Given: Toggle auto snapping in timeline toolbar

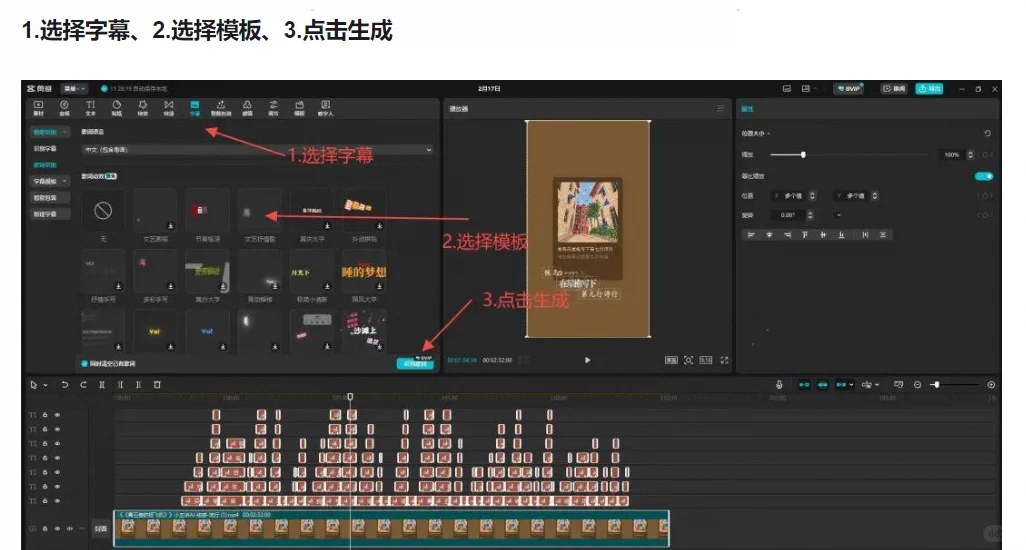Looking at the screenshot, I should [823, 385].
